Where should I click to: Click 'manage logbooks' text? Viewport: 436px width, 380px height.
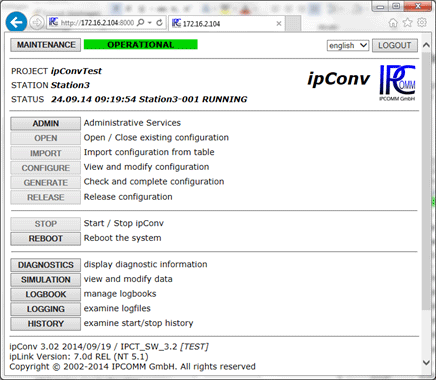[x=120, y=294]
